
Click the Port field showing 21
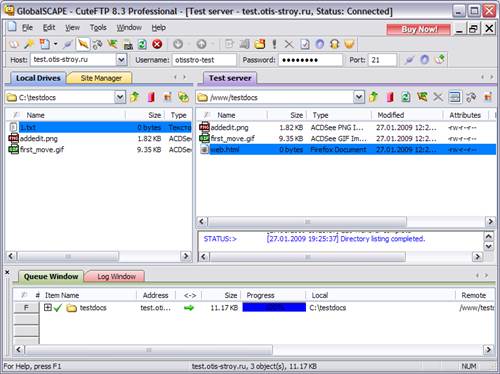pos(382,60)
